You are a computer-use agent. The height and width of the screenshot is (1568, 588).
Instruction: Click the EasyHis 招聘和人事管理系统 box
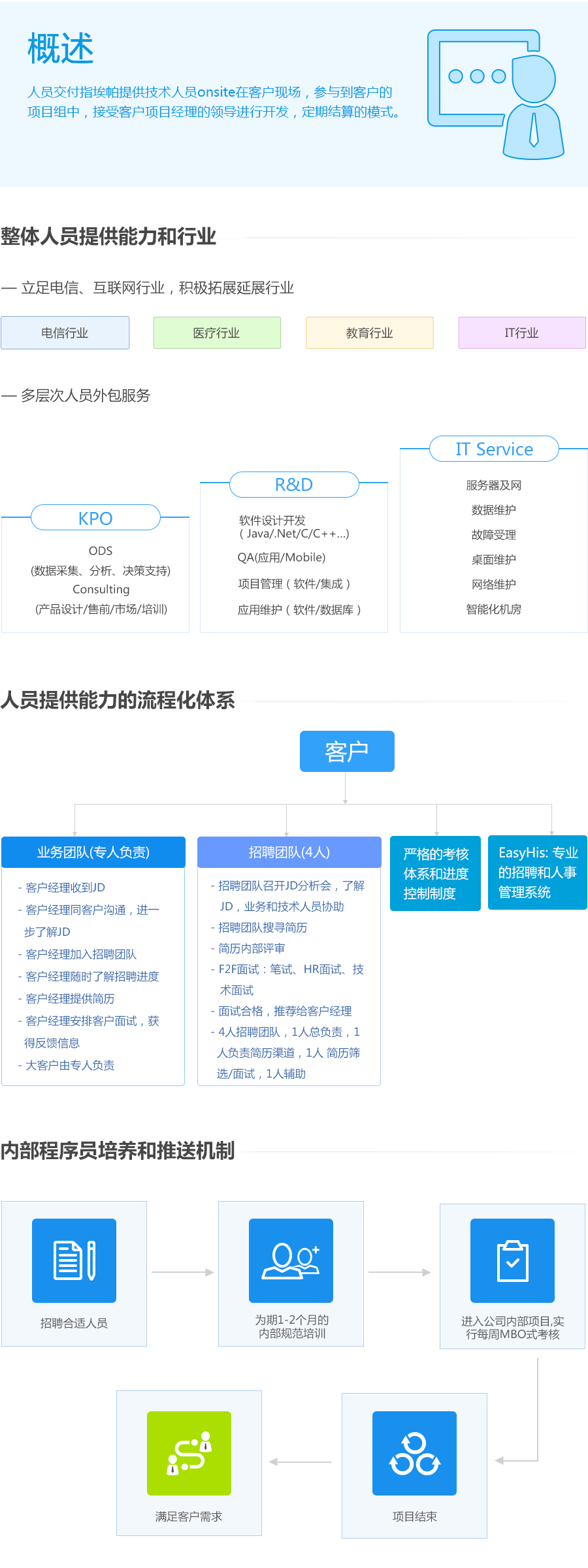point(538,872)
